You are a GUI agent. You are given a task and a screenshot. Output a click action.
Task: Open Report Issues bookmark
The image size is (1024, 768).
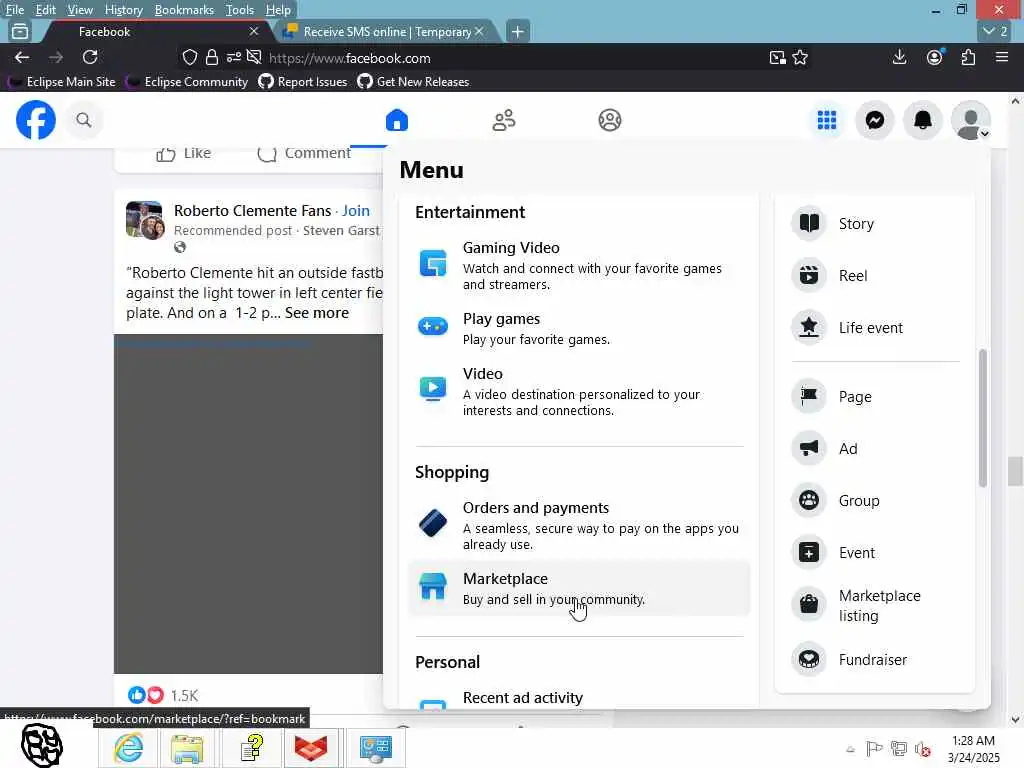[303, 82]
